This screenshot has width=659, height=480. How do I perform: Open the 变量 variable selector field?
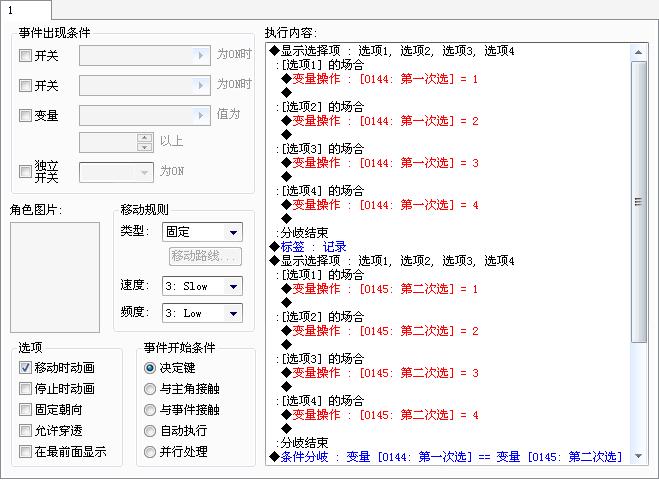(145, 115)
